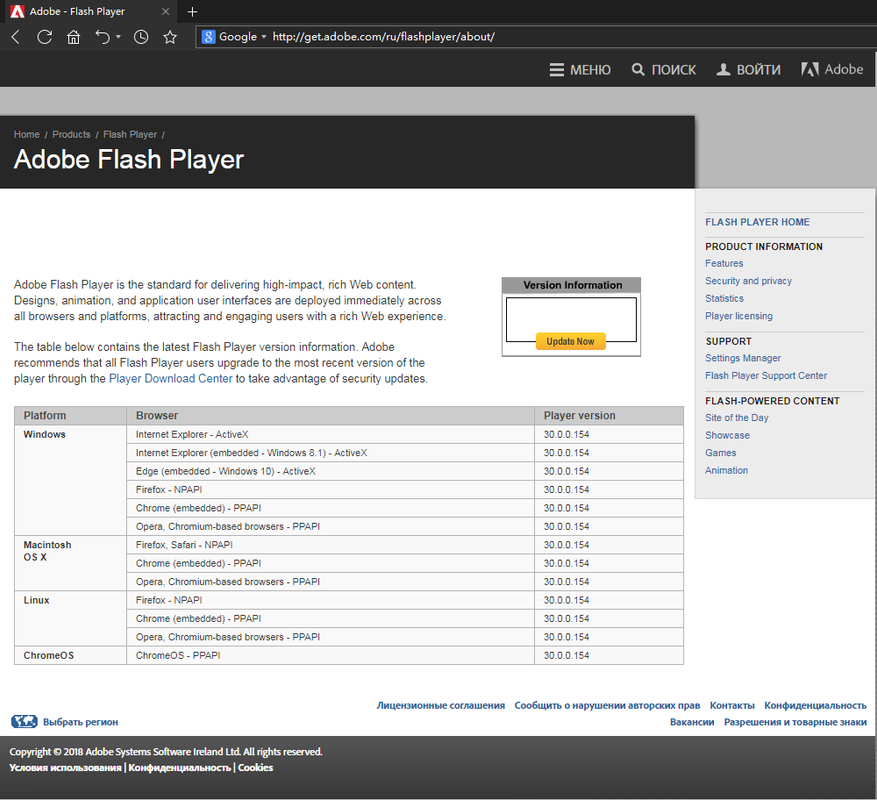Click the Adobe logo in header

click(x=832, y=69)
